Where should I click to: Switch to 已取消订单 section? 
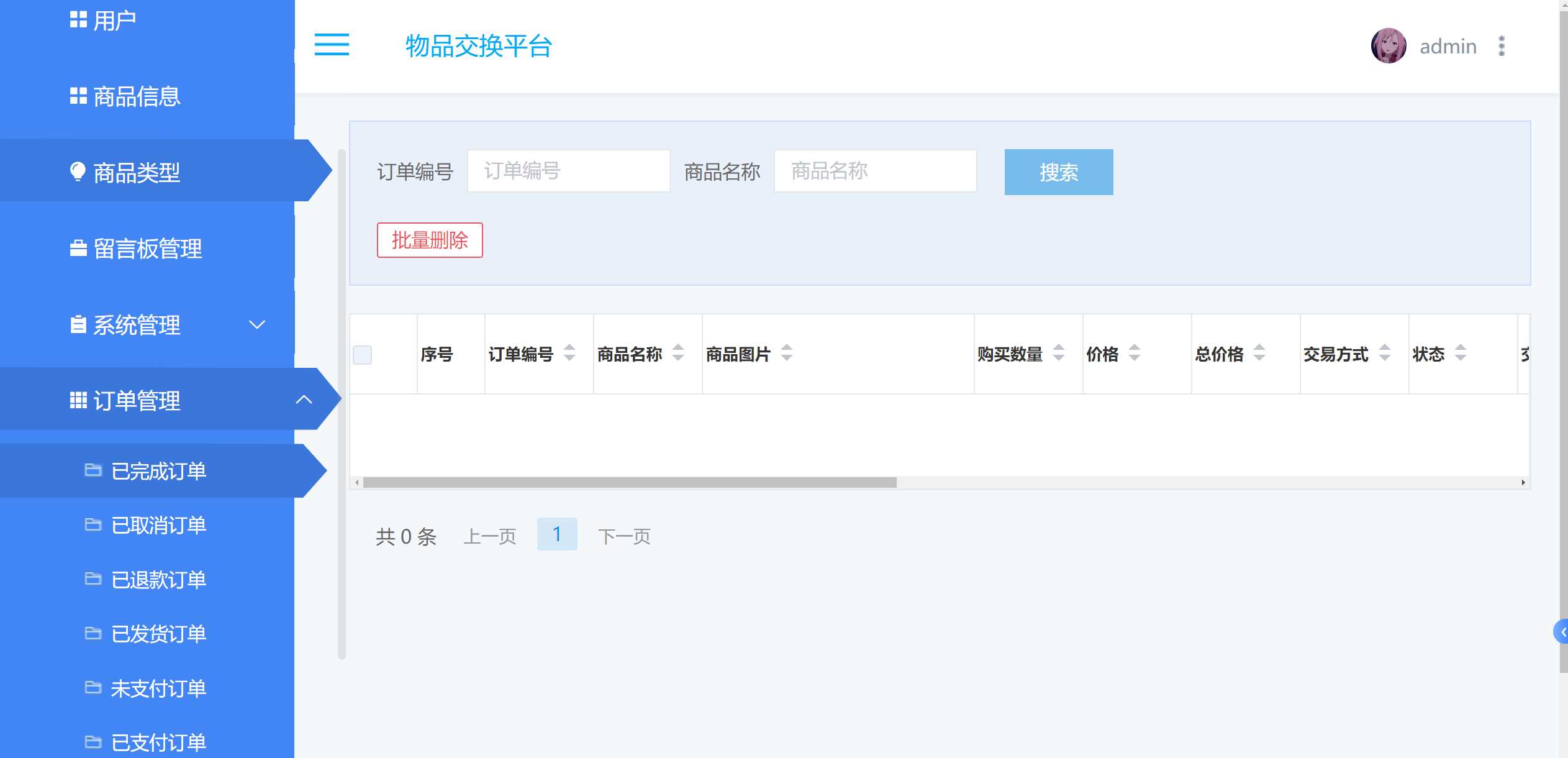pos(159,525)
